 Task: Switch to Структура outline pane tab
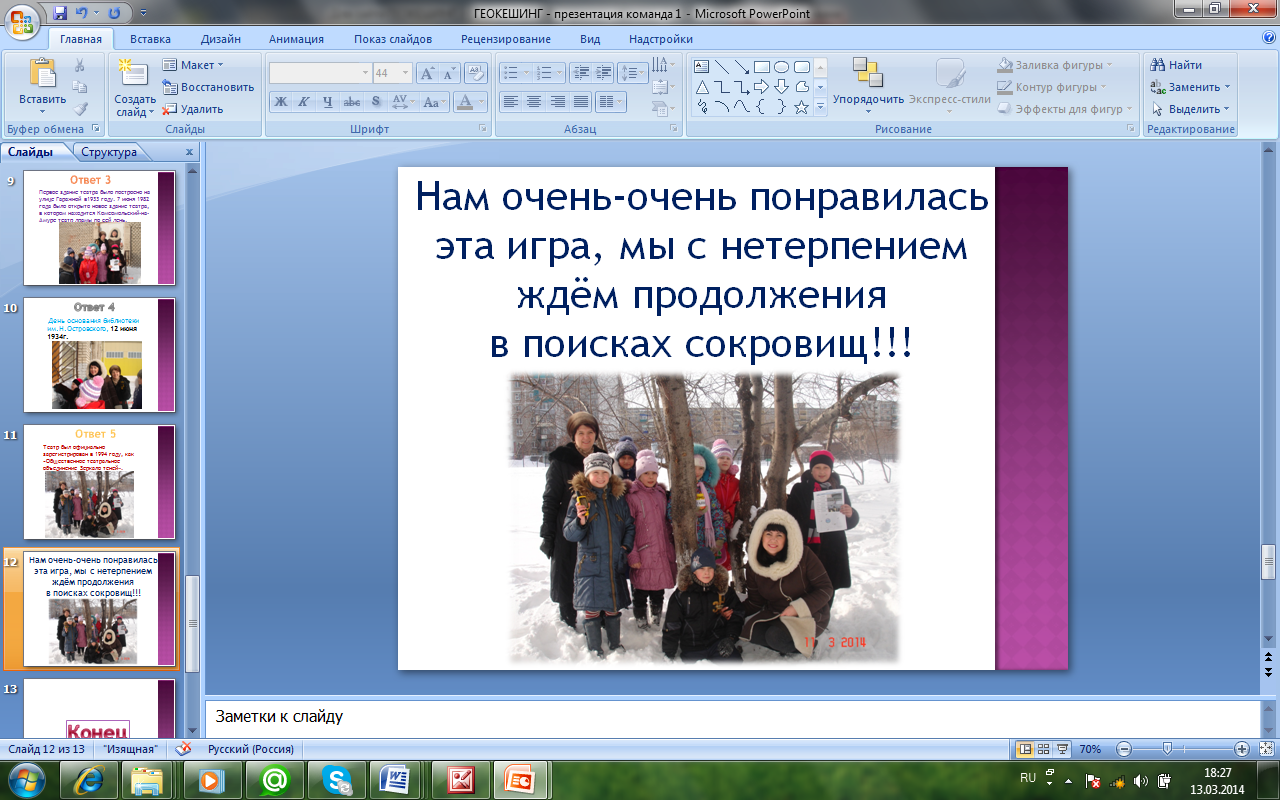[x=109, y=152]
